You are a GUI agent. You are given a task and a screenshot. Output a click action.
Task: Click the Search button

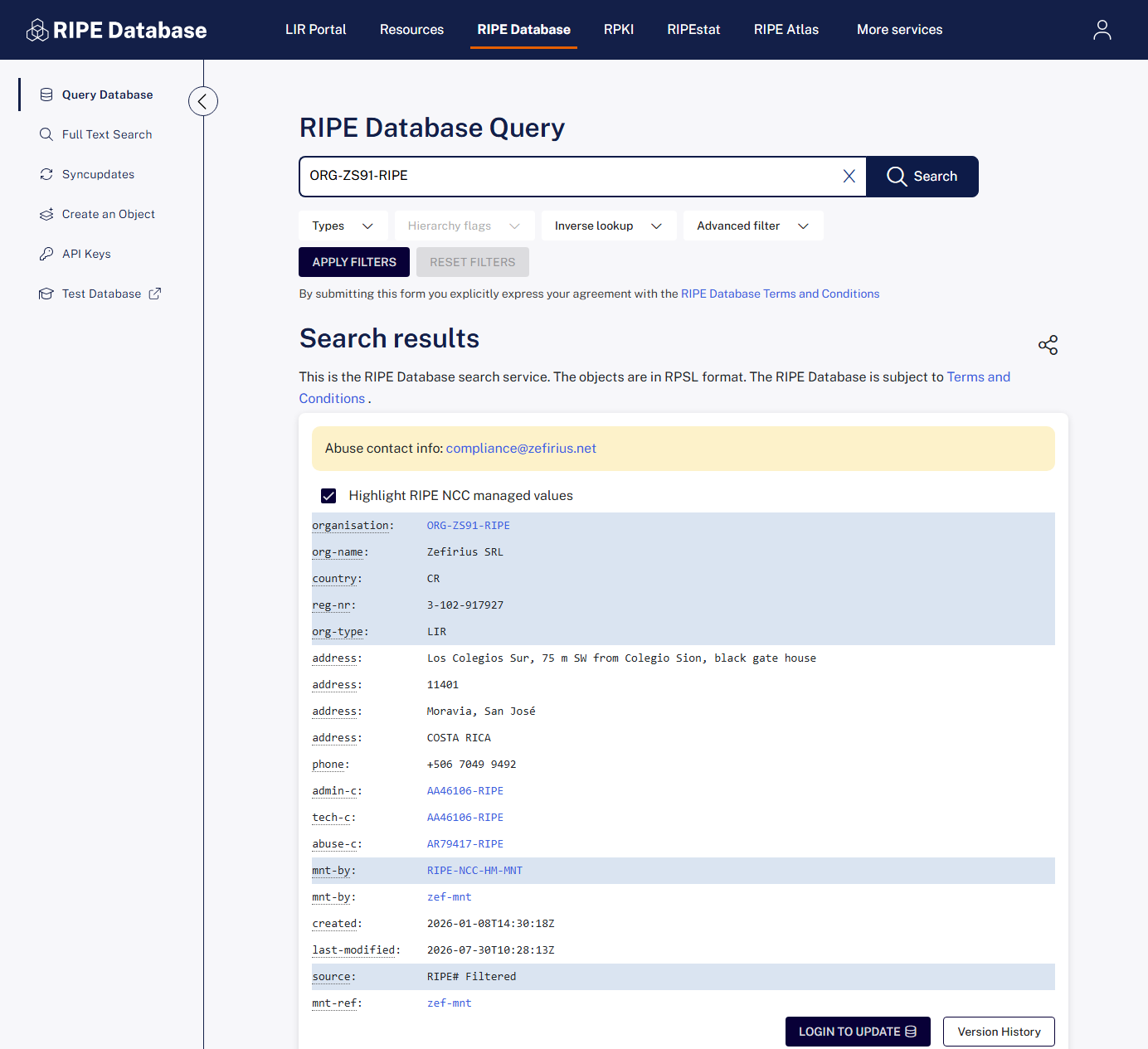(x=922, y=177)
